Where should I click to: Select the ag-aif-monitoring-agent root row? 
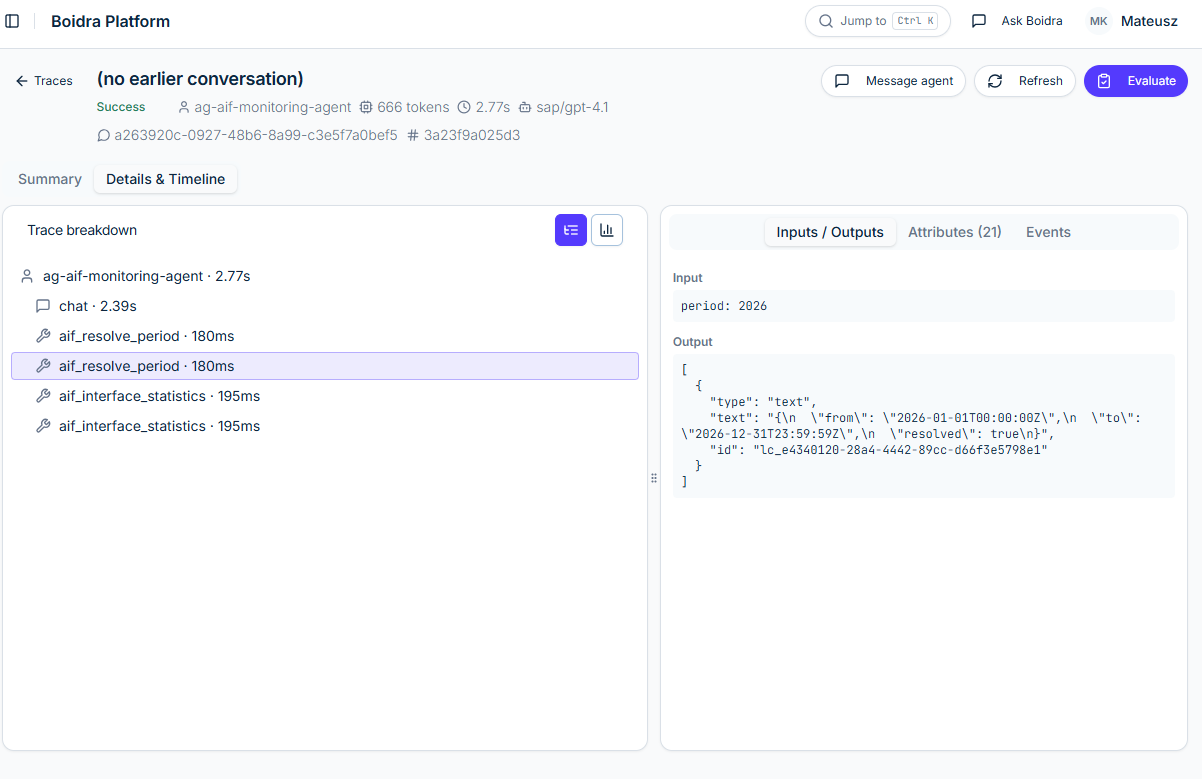tap(325, 276)
